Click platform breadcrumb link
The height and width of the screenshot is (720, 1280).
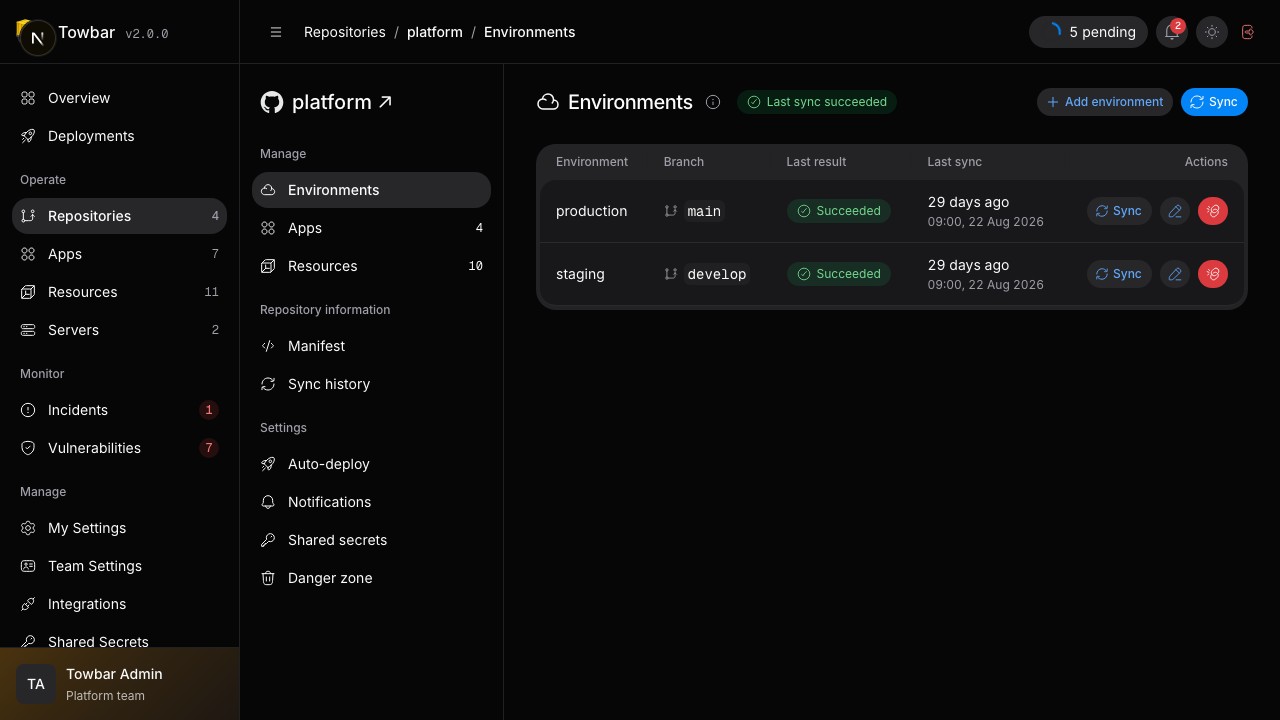(435, 32)
